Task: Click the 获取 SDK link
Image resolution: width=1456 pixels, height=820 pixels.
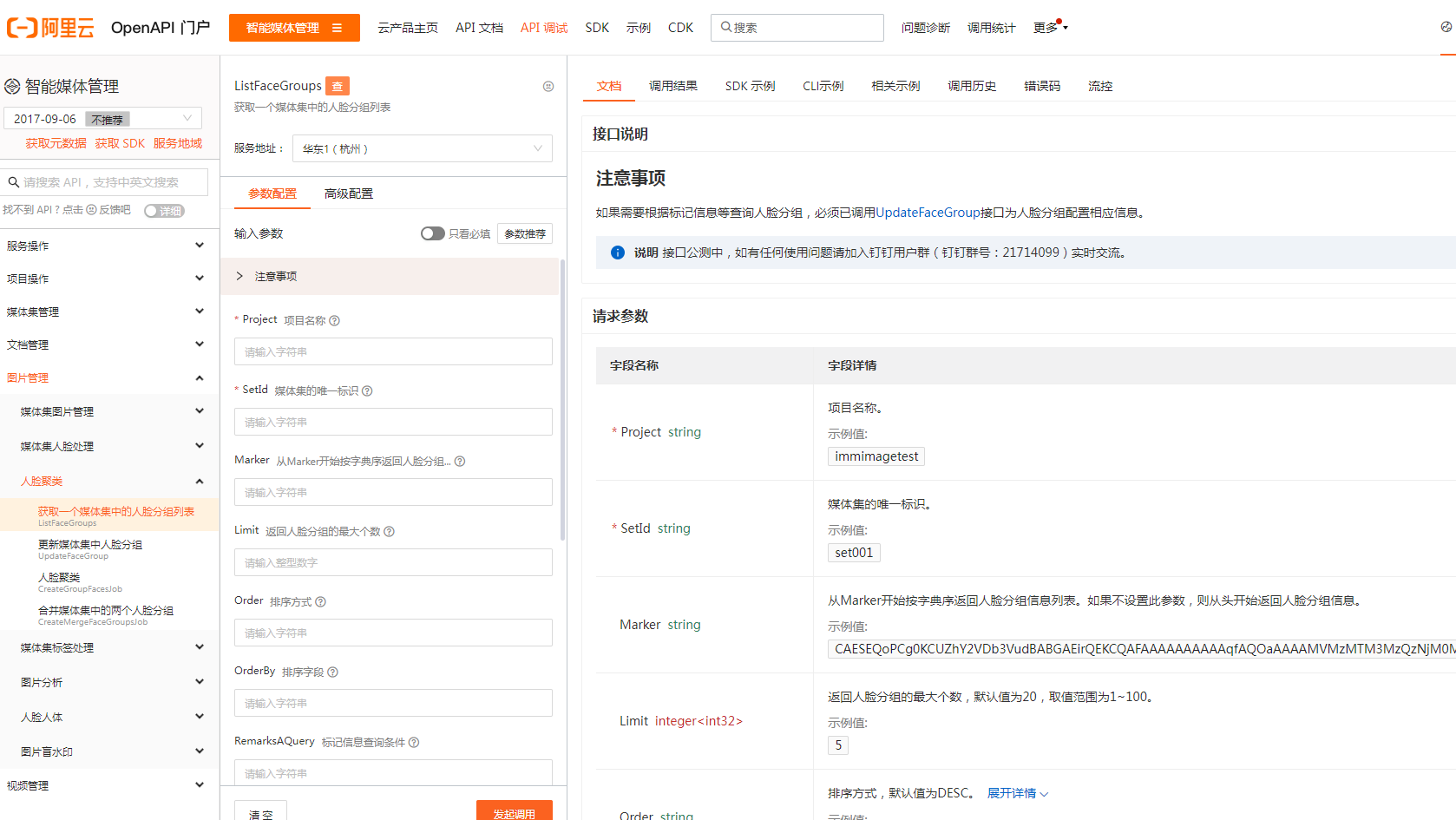Action: [x=120, y=143]
